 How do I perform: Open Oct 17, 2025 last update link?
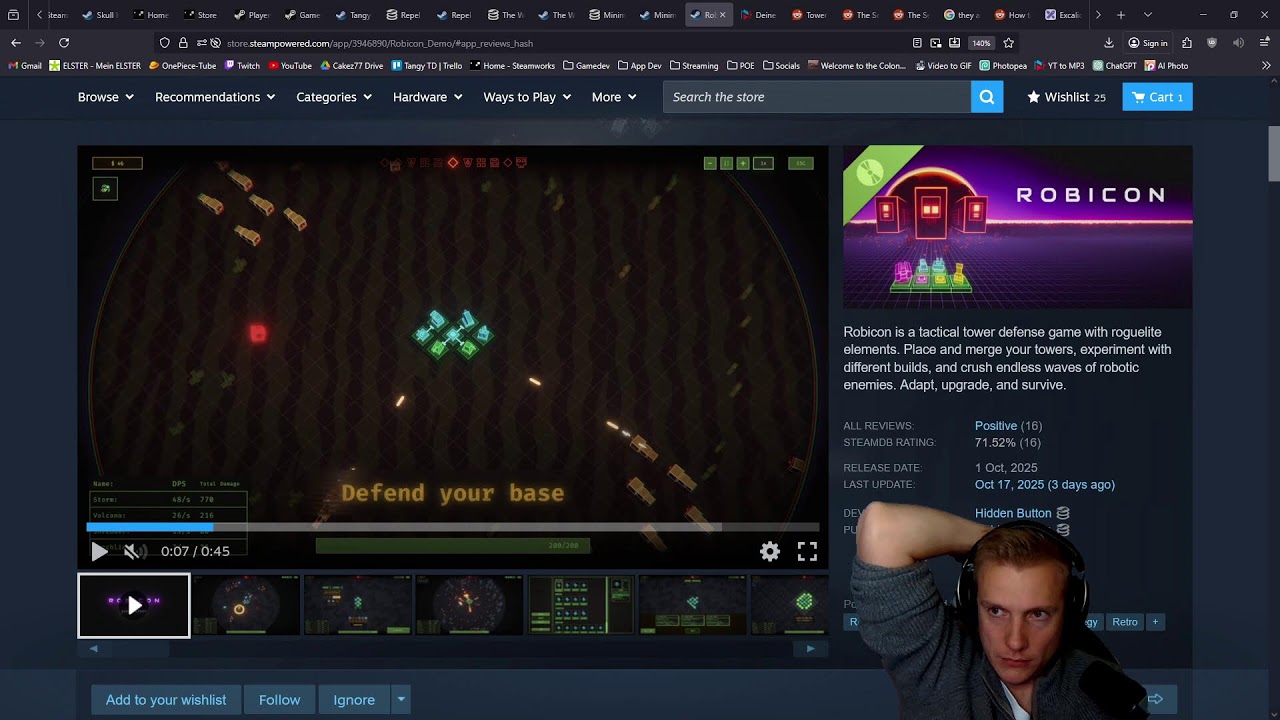[1044, 484]
